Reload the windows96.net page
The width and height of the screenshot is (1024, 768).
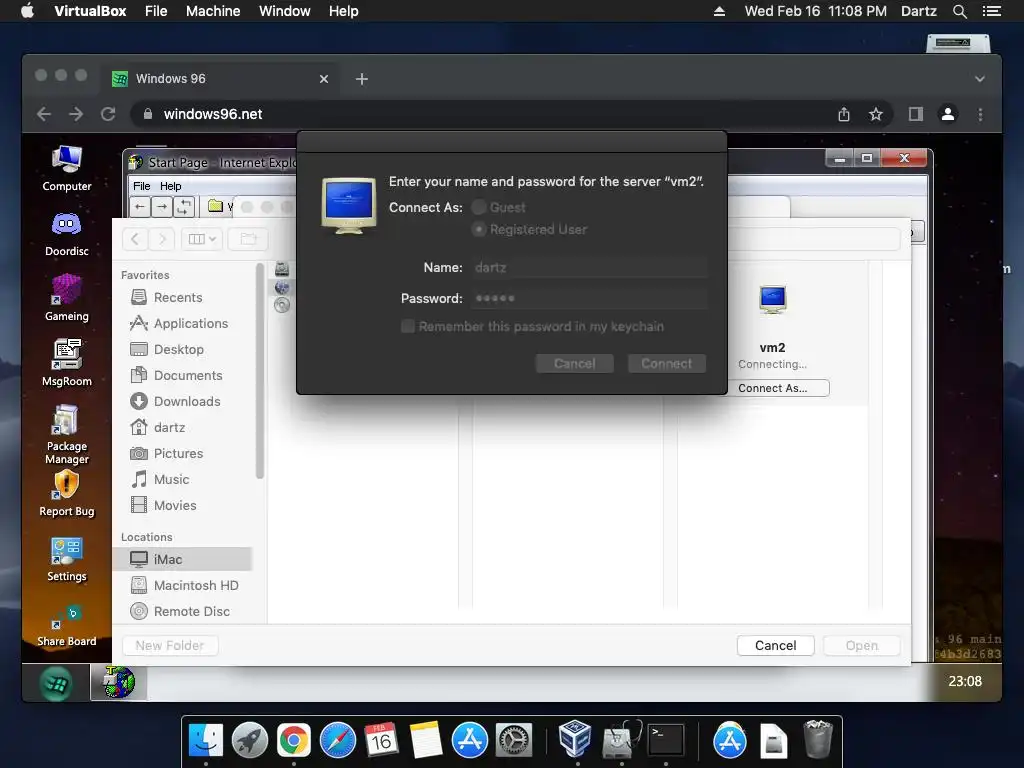pyautogui.click(x=108, y=114)
